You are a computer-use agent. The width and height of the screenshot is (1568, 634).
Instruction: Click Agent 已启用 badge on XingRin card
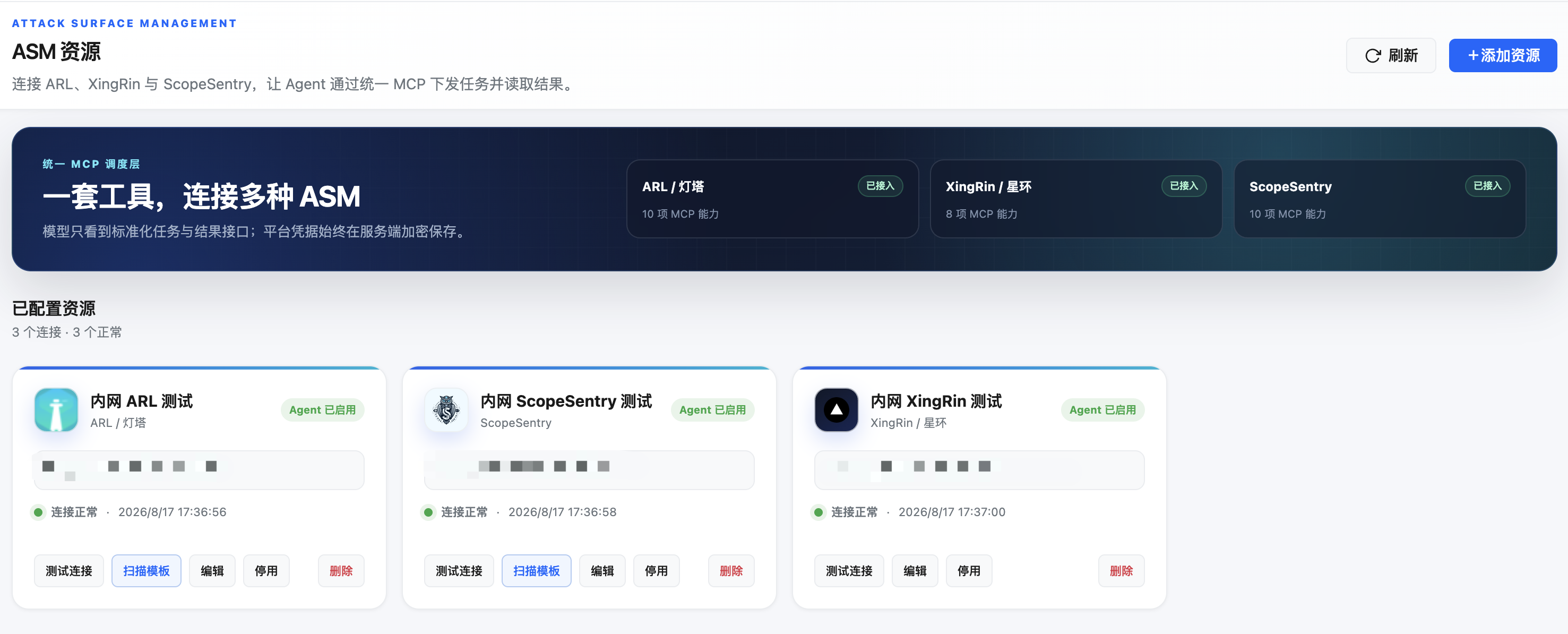click(1103, 410)
